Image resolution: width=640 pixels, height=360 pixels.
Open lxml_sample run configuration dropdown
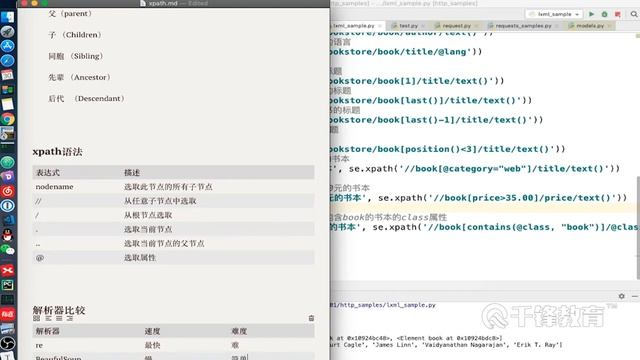[x=553, y=14]
